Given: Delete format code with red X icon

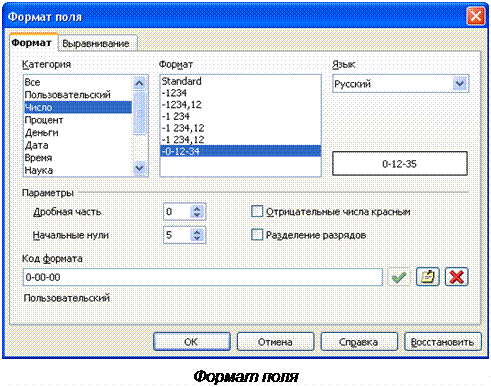Looking at the screenshot, I should (456, 277).
